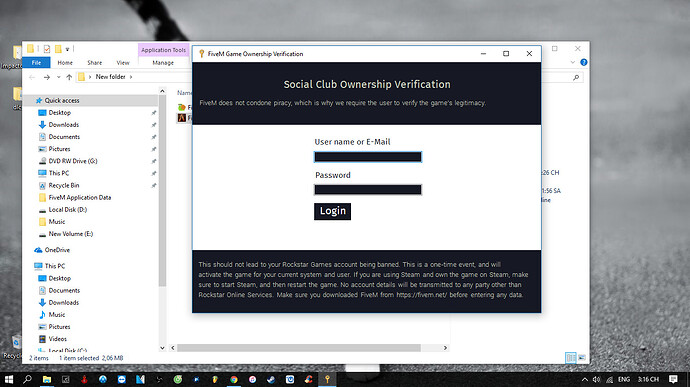
Task: Switch to details view in Explorer
Action: pyautogui.click(x=570, y=358)
